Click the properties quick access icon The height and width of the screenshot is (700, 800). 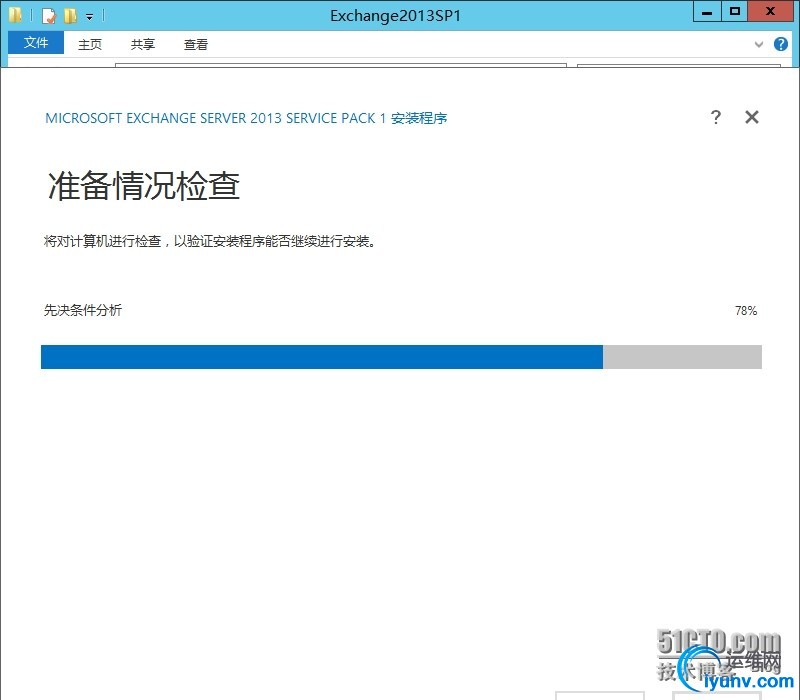(48, 16)
